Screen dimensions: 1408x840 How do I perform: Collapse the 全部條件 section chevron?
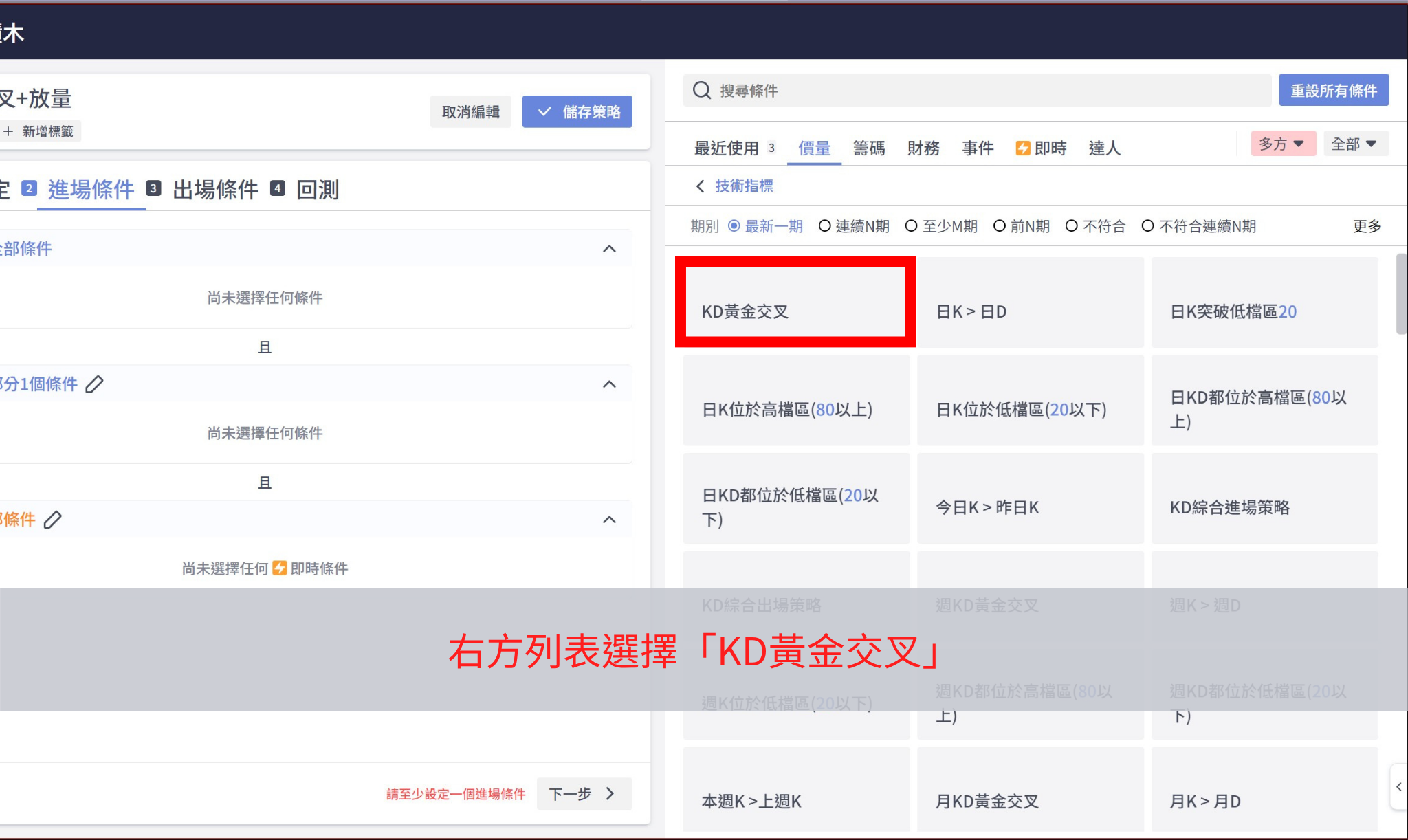(x=609, y=249)
